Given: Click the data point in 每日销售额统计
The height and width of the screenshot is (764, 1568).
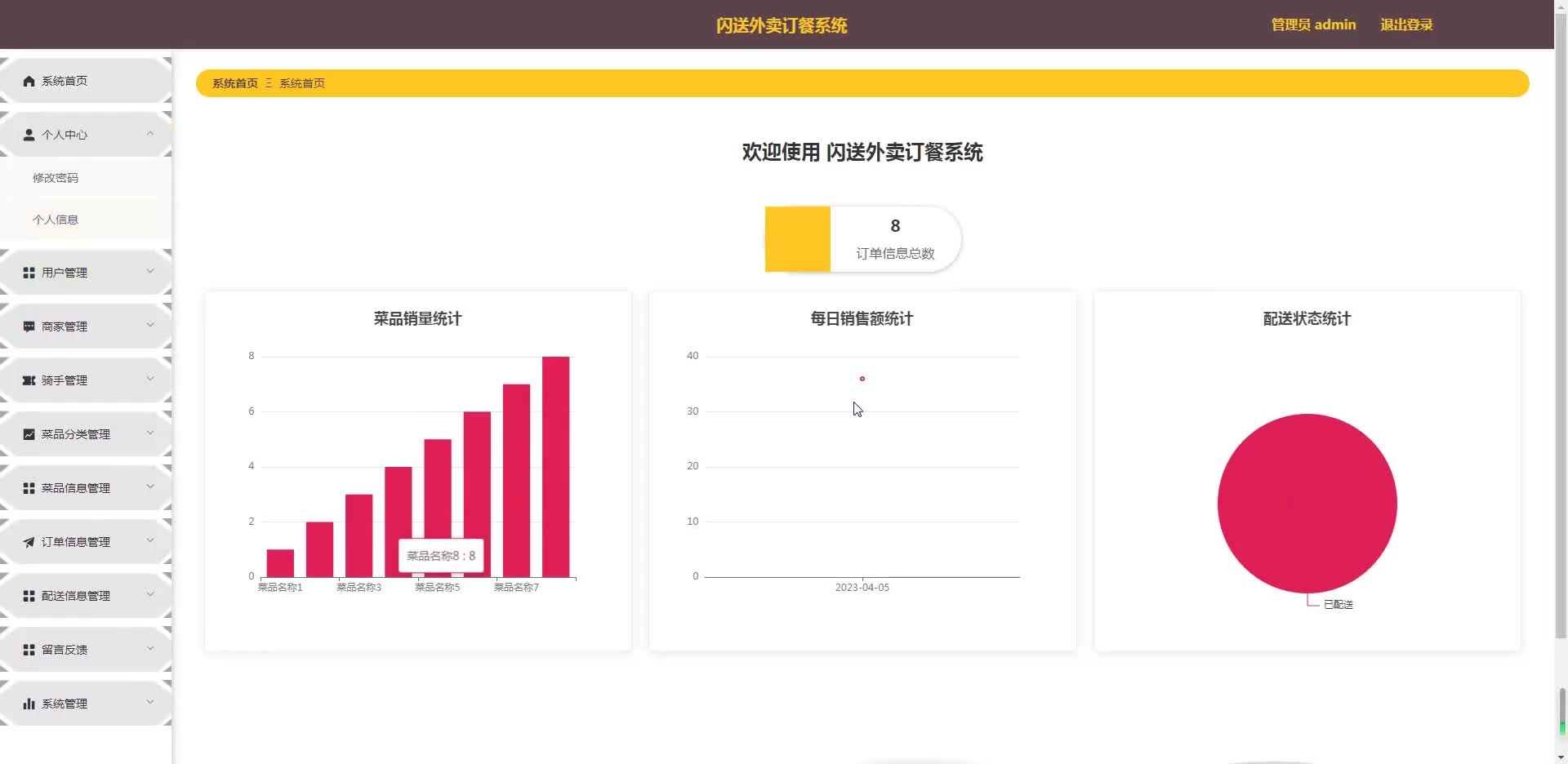Looking at the screenshot, I should (862, 379).
